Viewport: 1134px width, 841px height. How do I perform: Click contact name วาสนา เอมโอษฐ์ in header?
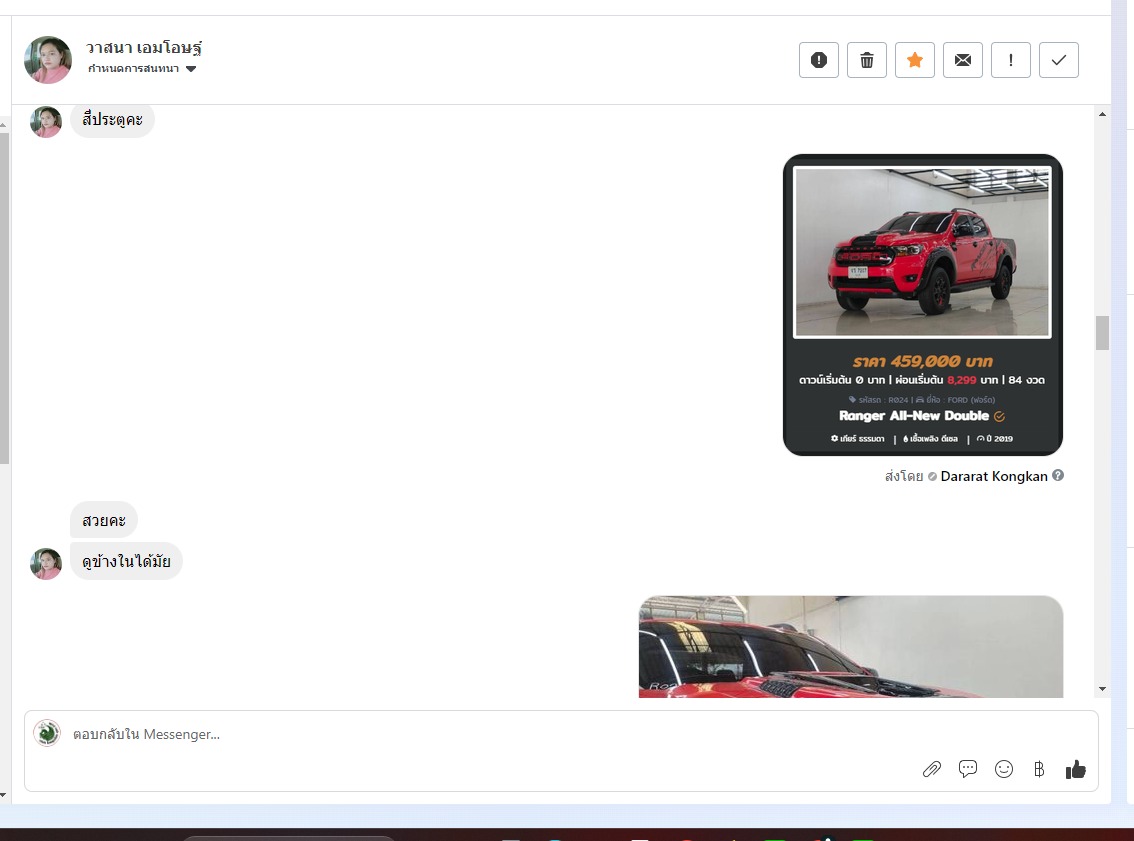[x=144, y=48]
